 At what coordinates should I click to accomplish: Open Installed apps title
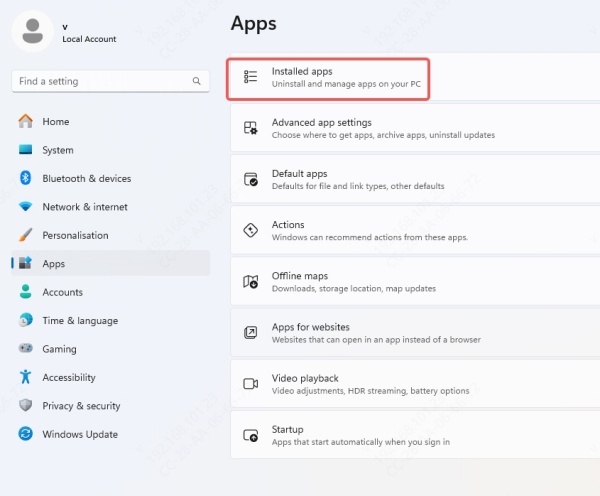pos(302,72)
